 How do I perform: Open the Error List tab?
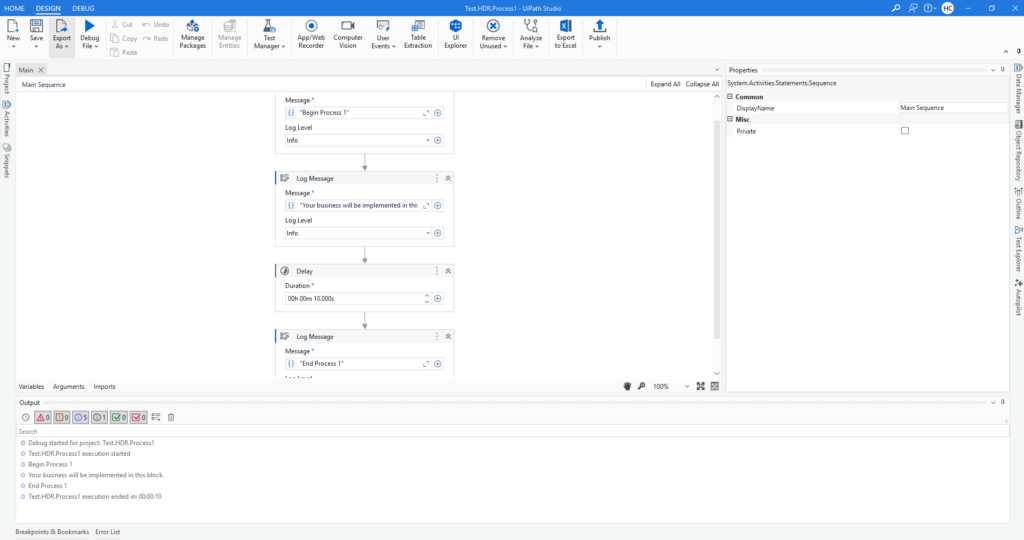(x=108, y=532)
